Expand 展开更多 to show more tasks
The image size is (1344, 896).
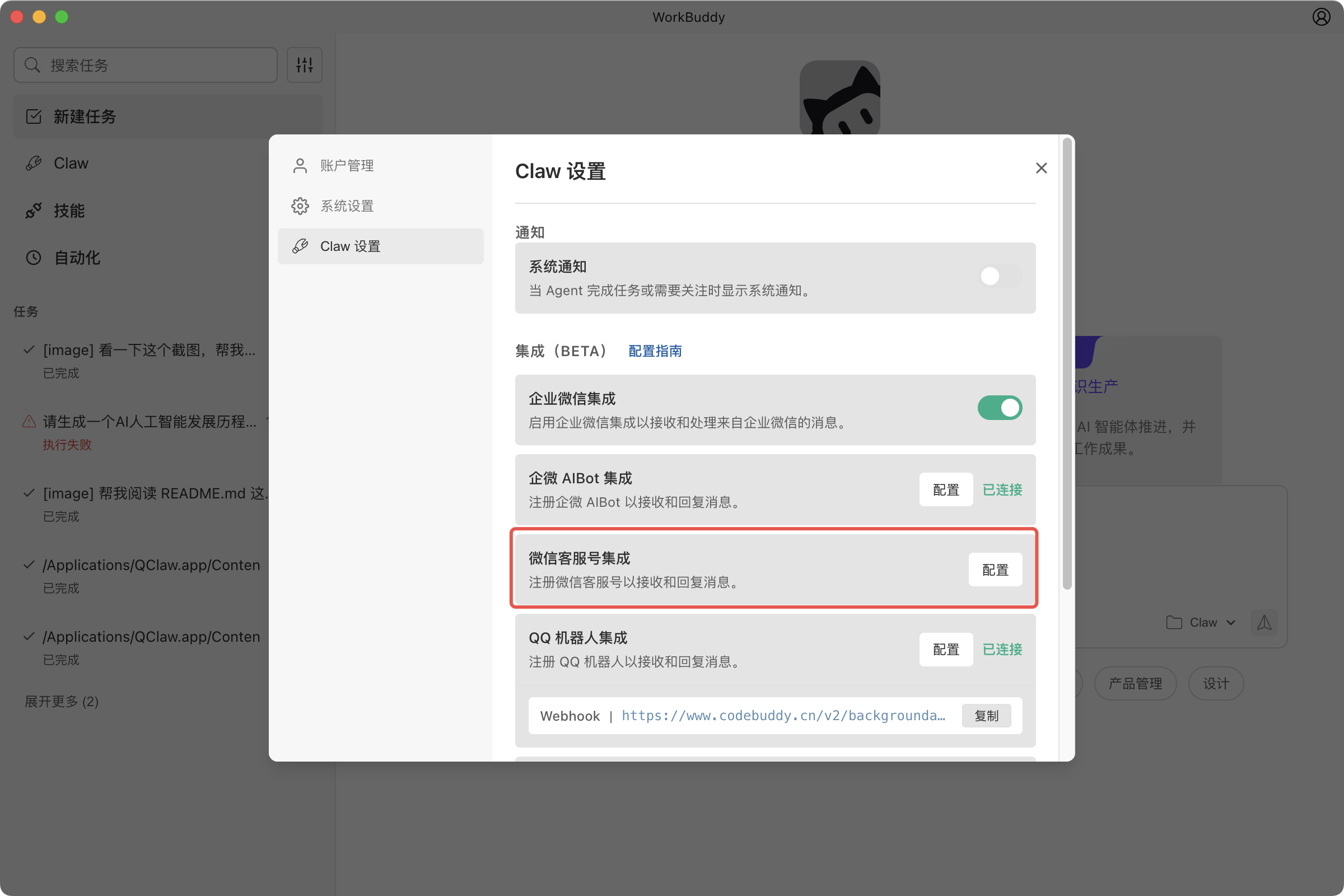61,702
